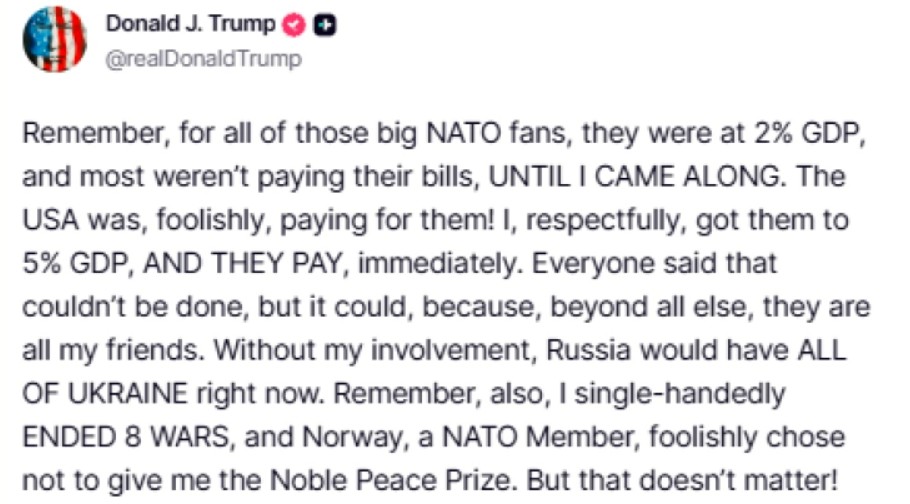The height and width of the screenshot is (504, 910).
Task: Click the flag-themed profile avatar
Action: pos(54,39)
